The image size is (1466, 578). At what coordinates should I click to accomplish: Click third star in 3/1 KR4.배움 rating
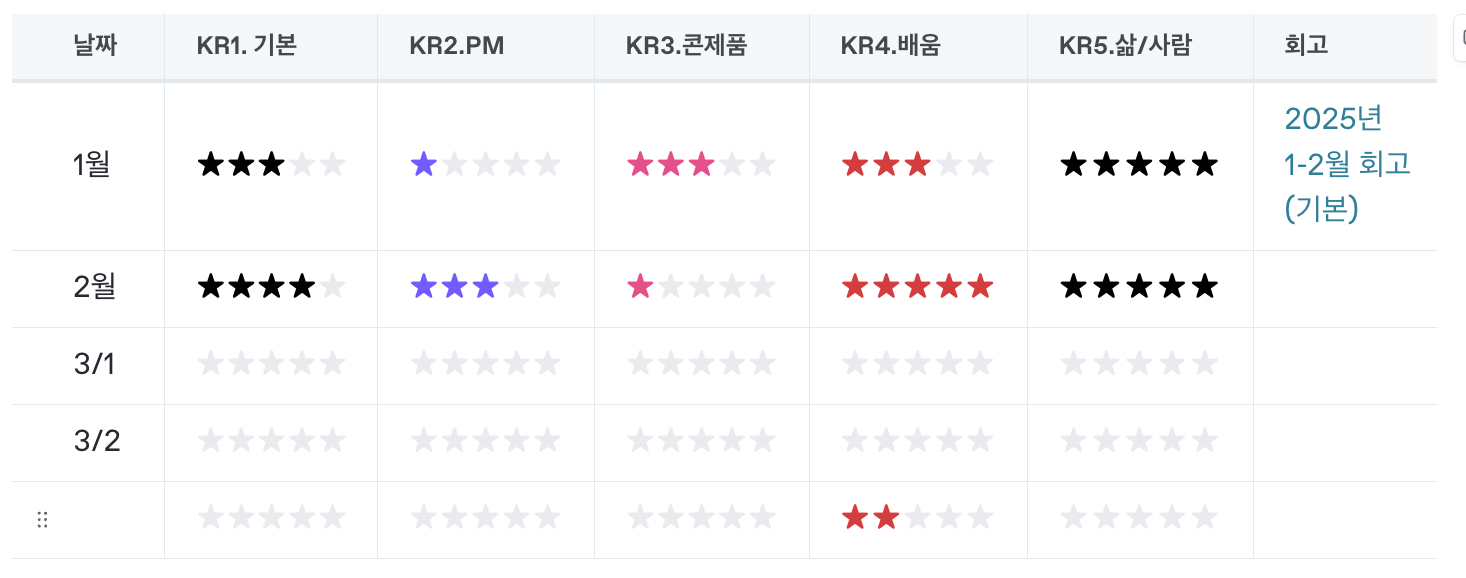coord(917,364)
